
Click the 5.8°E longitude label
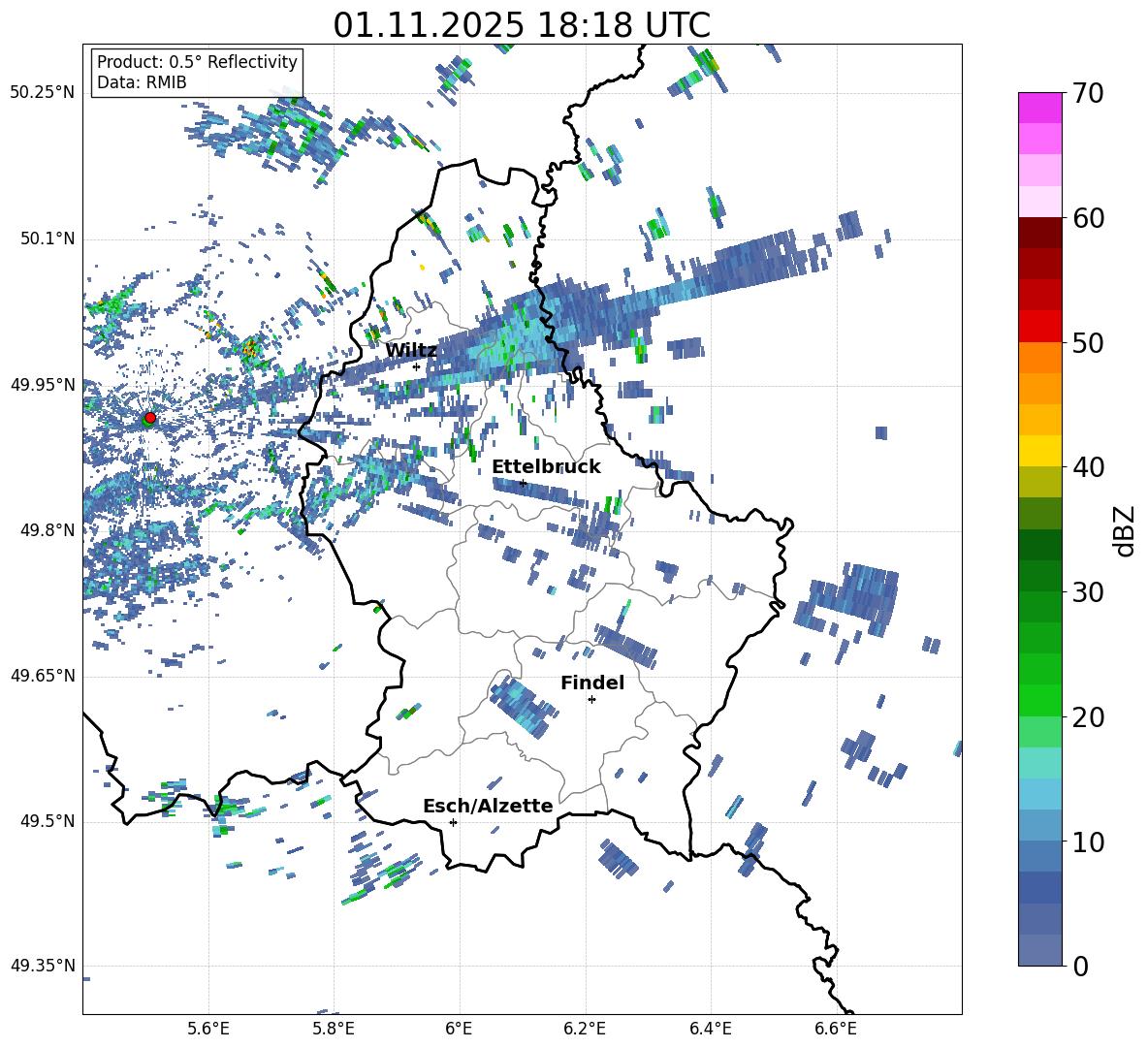334,1029
